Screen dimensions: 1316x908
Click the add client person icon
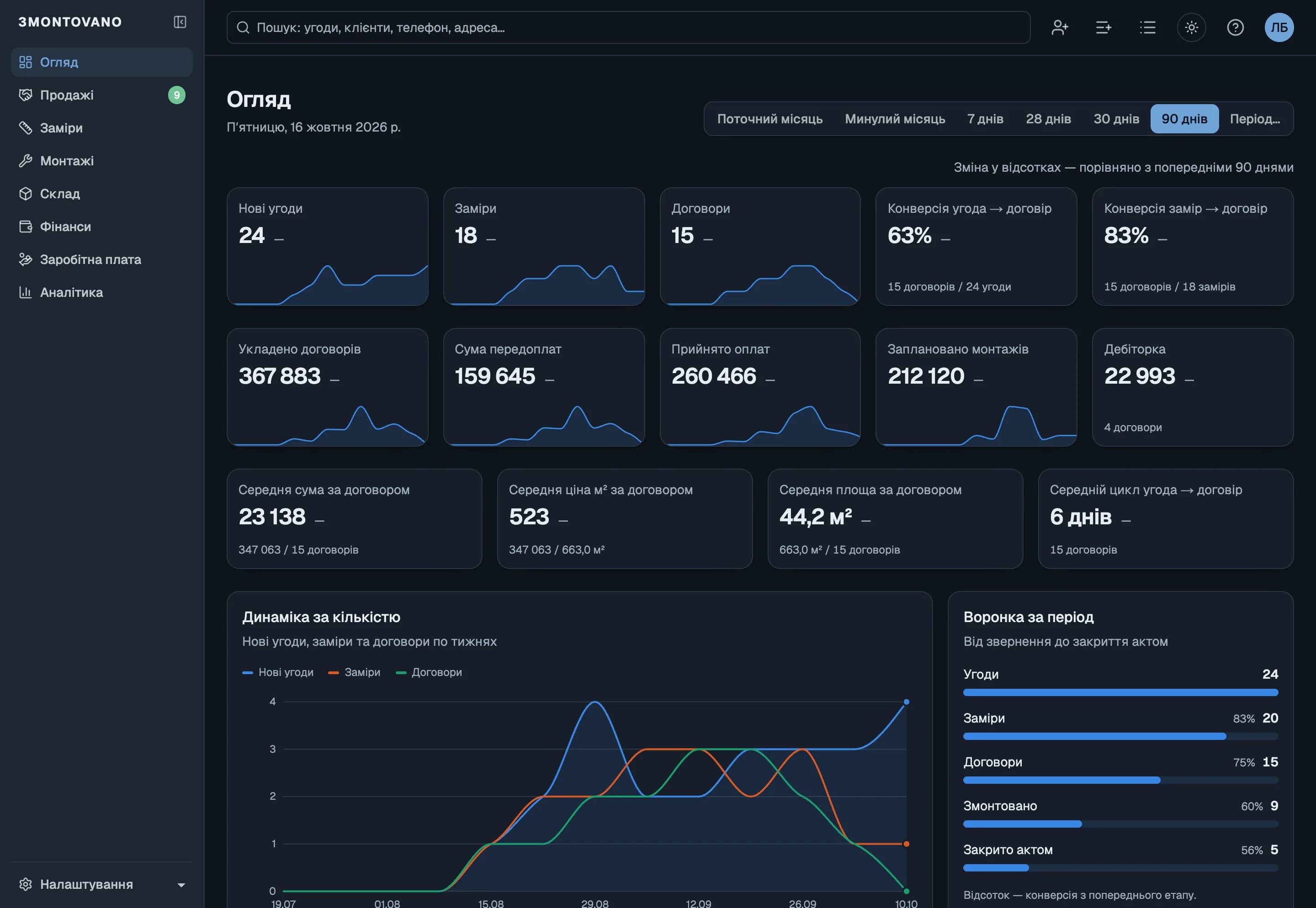point(1059,27)
